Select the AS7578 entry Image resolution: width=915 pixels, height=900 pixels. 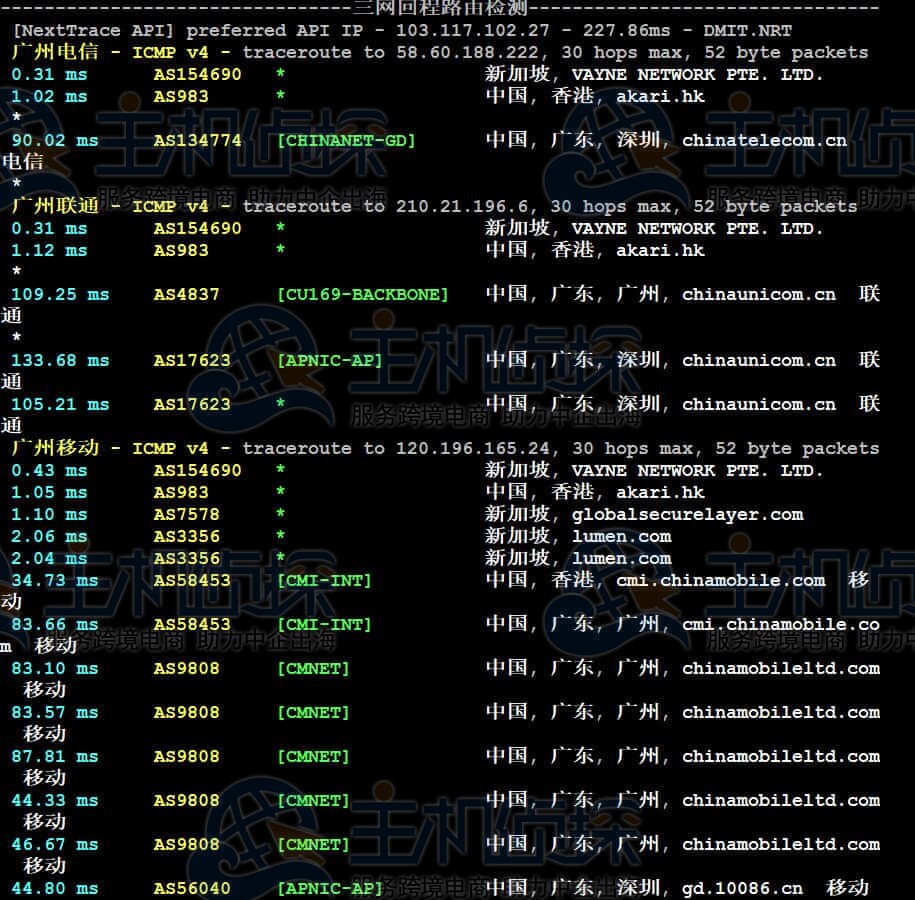[186, 514]
